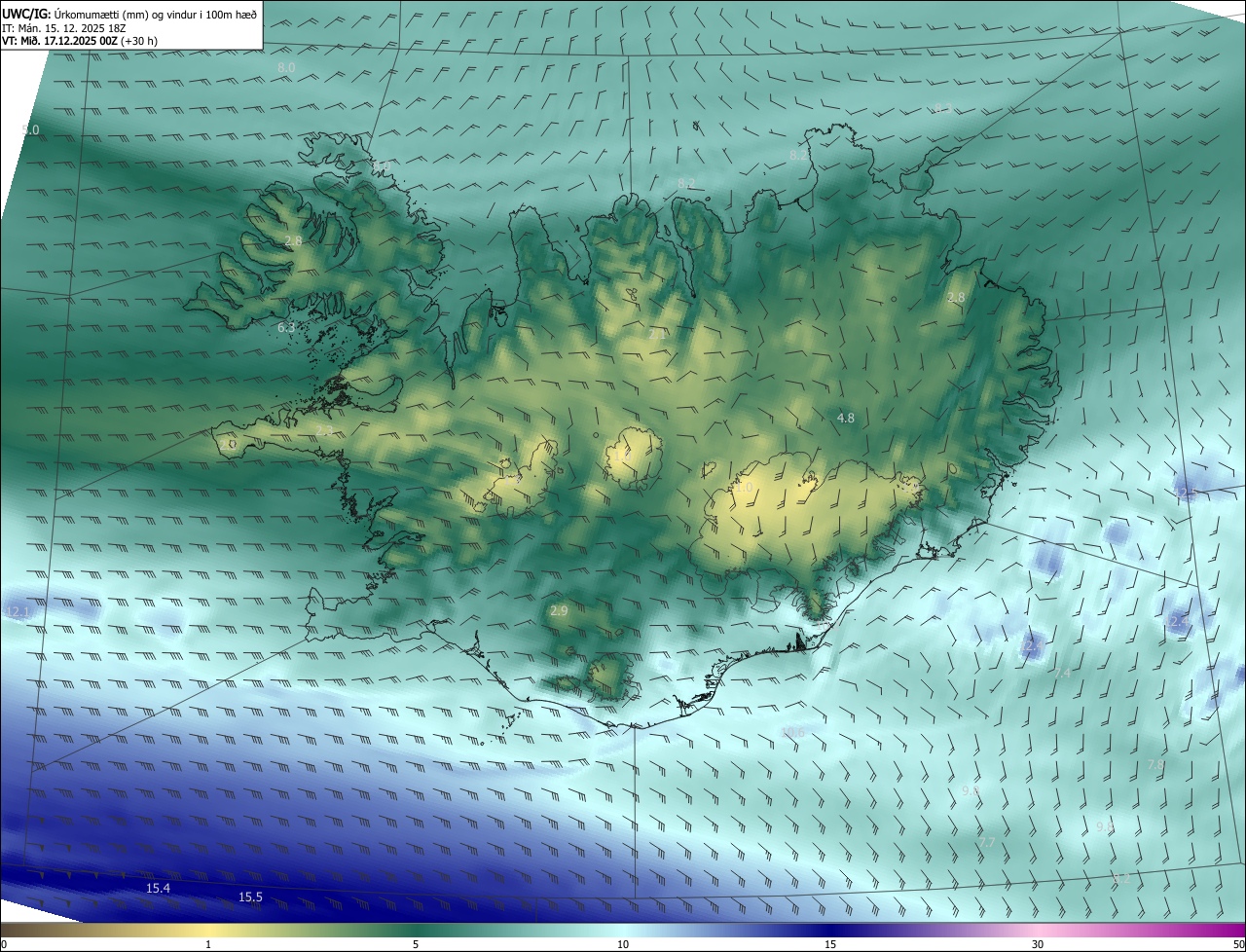Click the 'UWC/IG:' title heading
Viewport: 1246px width, 952px height.
[25, 14]
